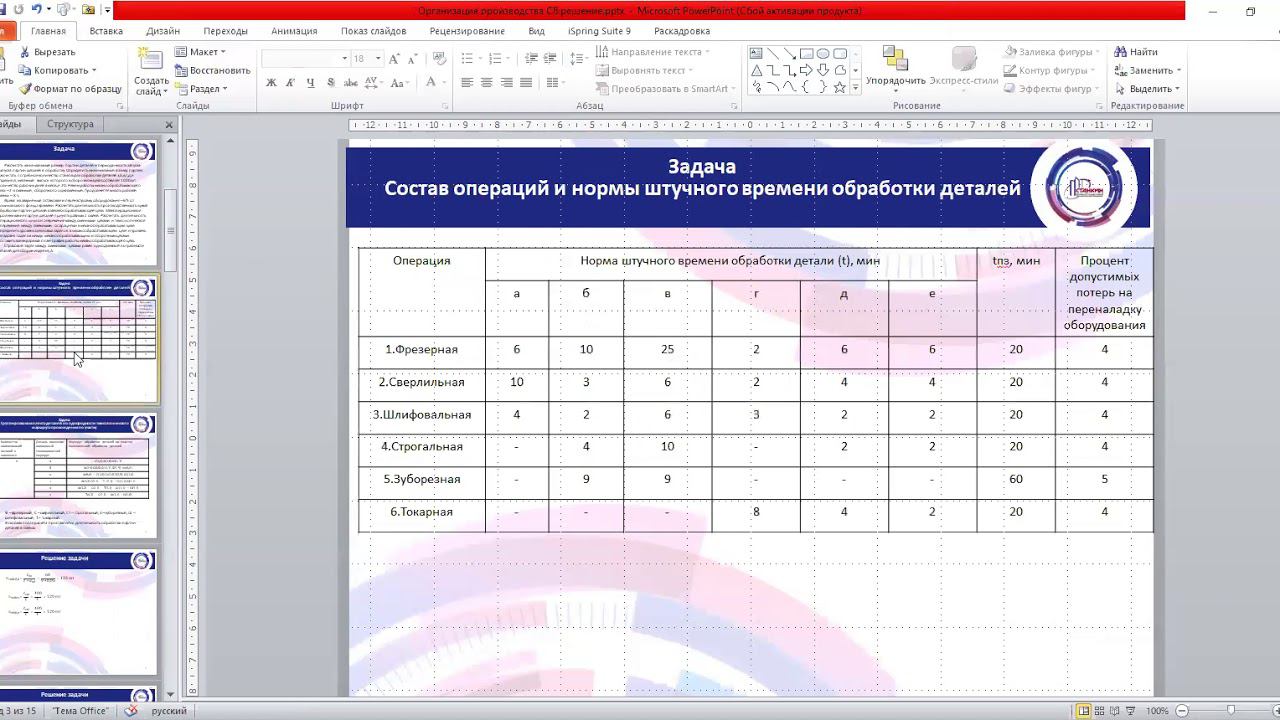Click Format Painter (Формат по образцу)
Viewport: 1280px width, 720px height.
click(x=70, y=88)
